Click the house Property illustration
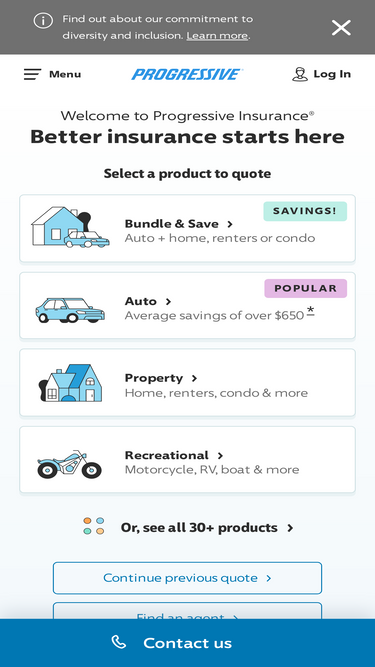This screenshot has height=667, width=375. (x=71, y=383)
